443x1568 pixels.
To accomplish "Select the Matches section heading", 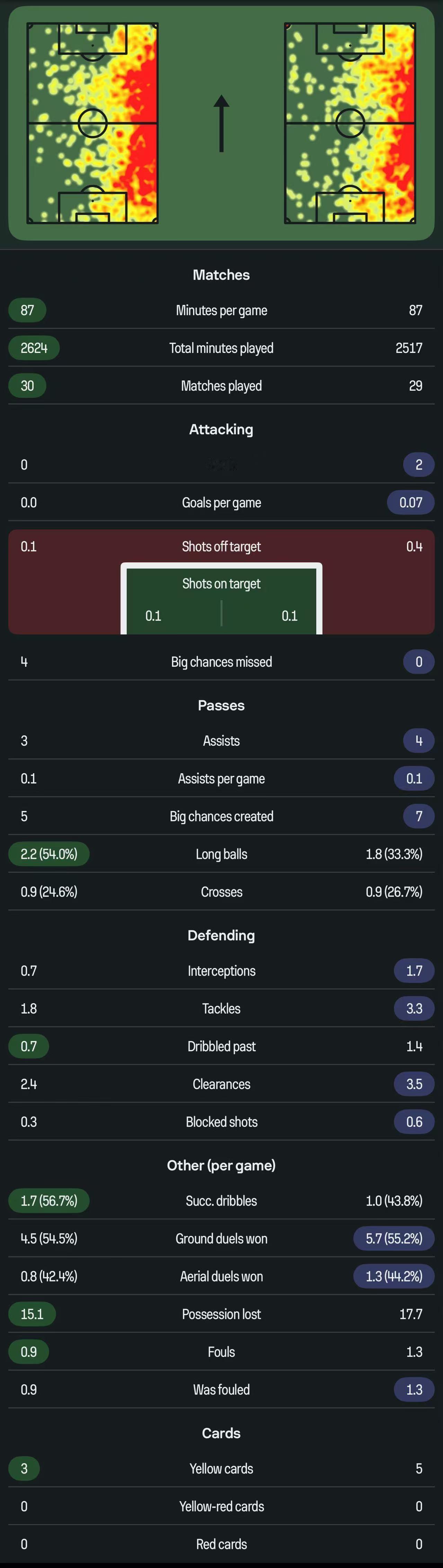I will click(x=221, y=274).
